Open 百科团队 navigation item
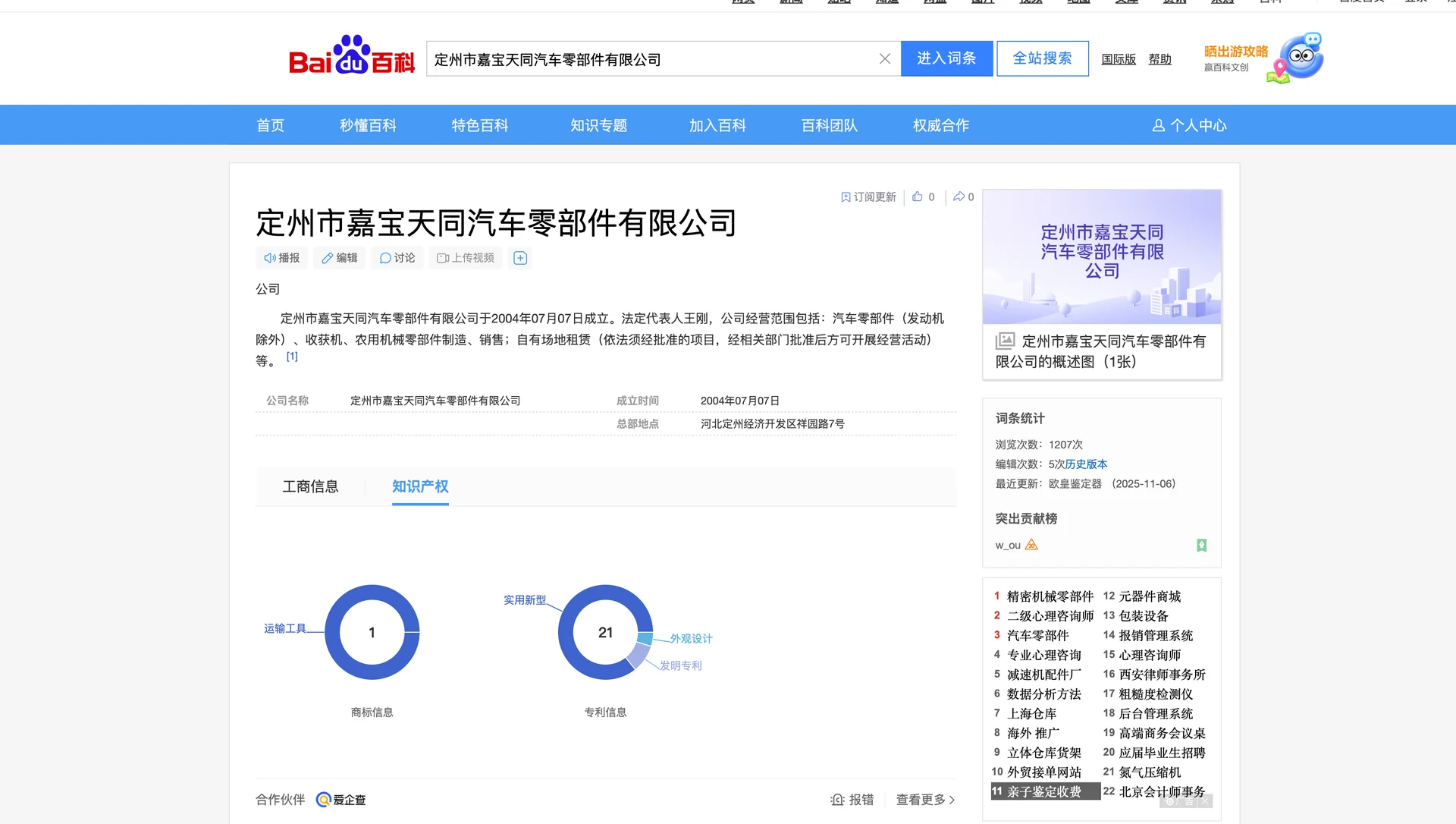Screen dimensions: 1456x824 [x=830, y=125]
